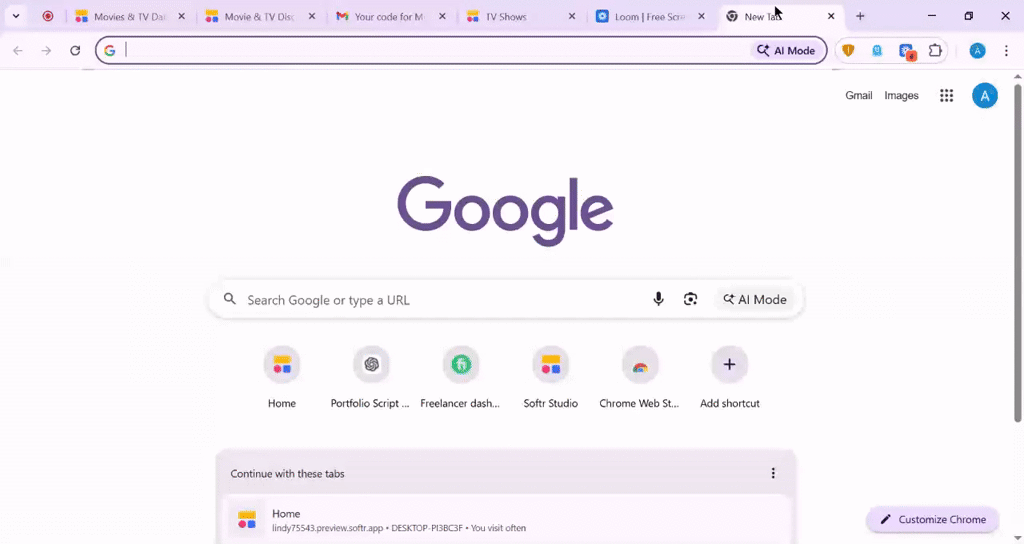Image resolution: width=1024 pixels, height=544 pixels.
Task: Open the Chrome profile avatar in toolbar
Action: pyautogui.click(x=977, y=50)
